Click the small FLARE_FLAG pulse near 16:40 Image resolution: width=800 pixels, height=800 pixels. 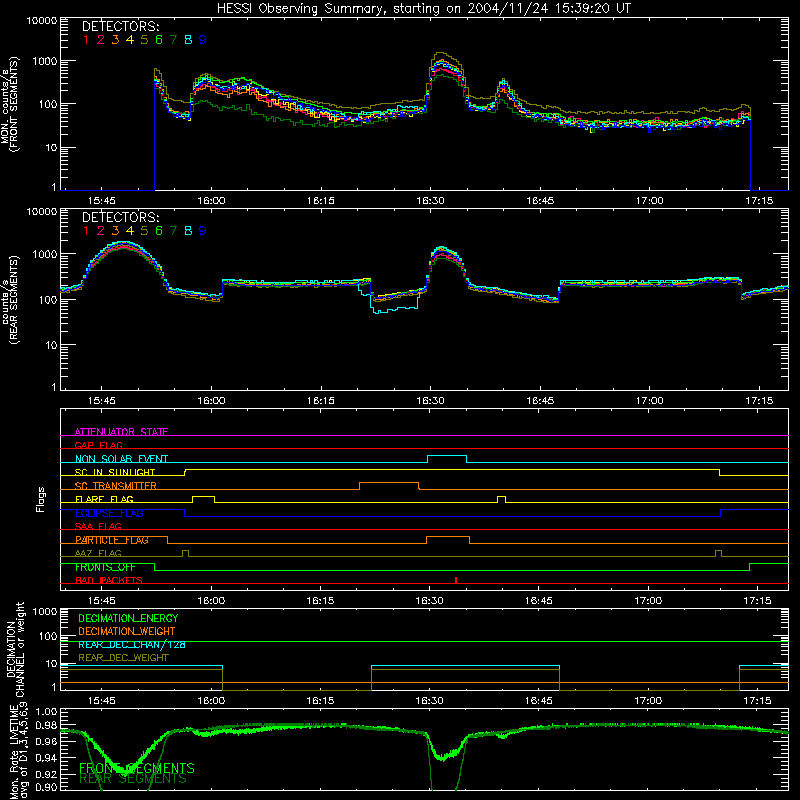pos(502,497)
